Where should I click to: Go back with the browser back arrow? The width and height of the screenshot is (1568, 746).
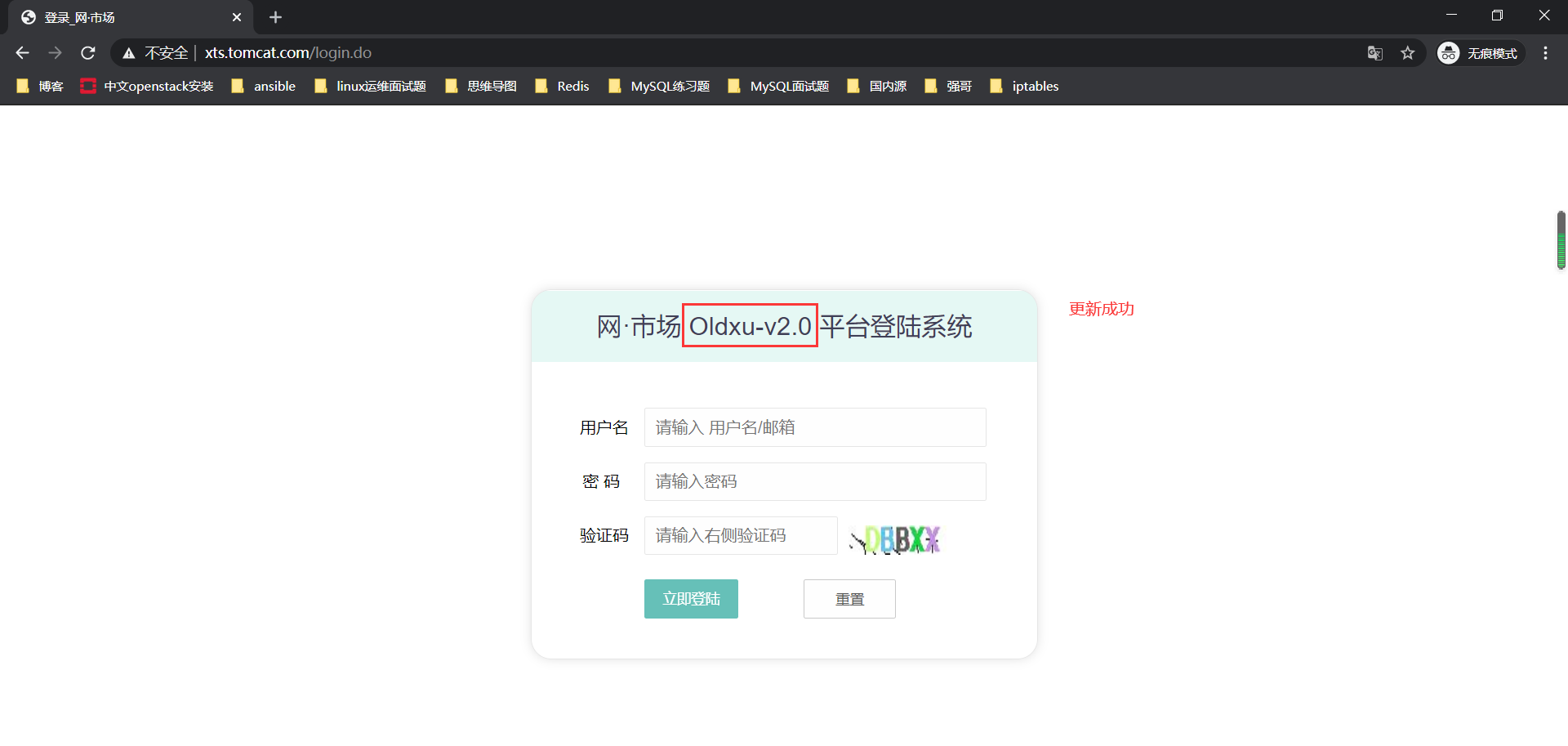pyautogui.click(x=22, y=53)
